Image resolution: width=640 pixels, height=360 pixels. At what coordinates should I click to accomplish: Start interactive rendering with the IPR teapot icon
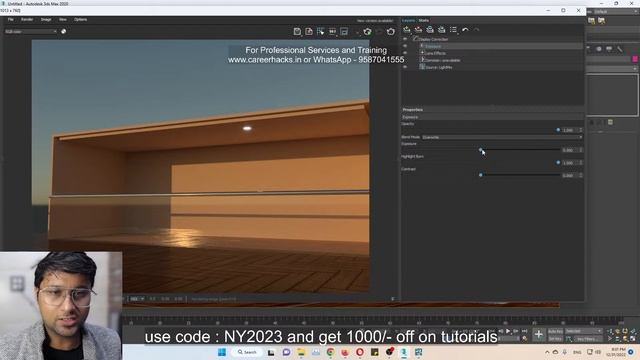coord(367,31)
